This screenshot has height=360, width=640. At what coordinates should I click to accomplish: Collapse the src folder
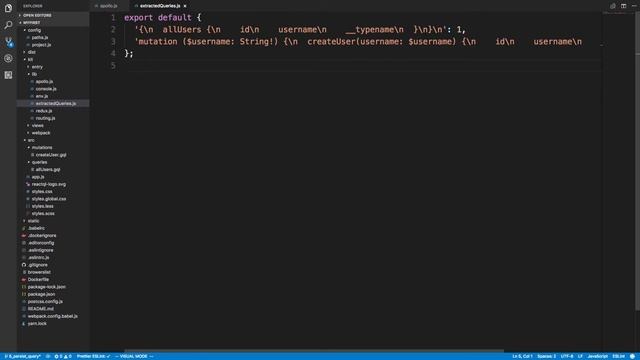coord(31,140)
